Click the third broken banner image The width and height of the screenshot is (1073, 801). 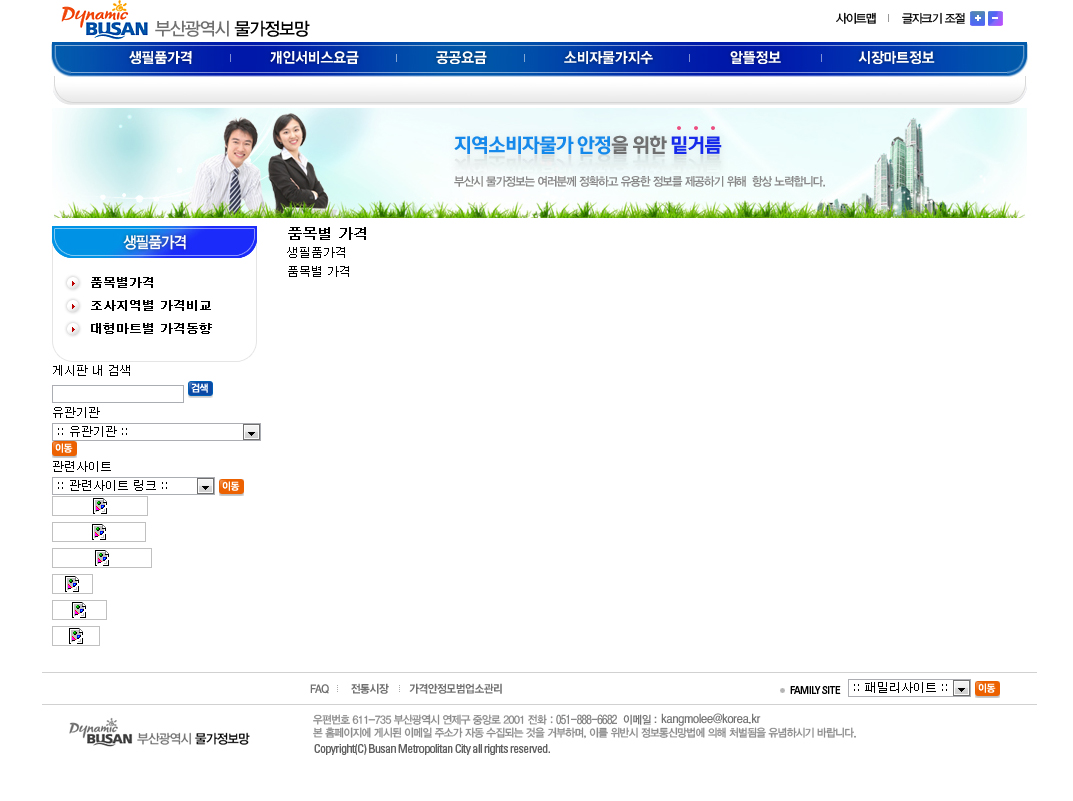click(102, 558)
